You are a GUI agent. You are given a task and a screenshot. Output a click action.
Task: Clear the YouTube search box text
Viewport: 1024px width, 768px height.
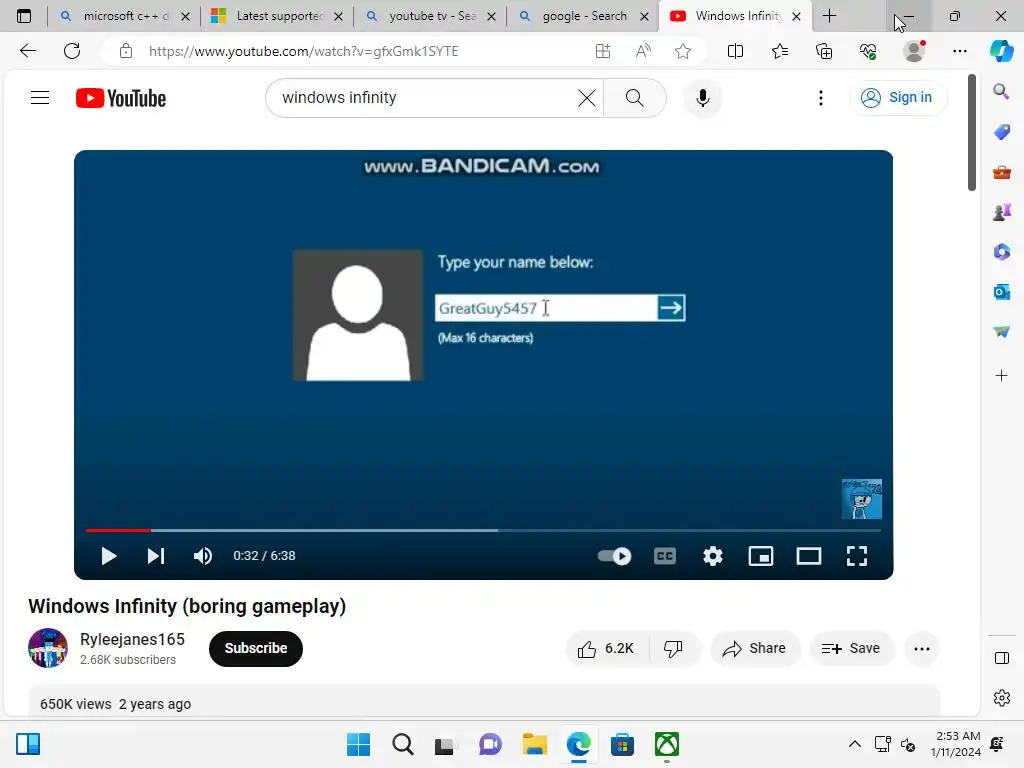click(586, 98)
